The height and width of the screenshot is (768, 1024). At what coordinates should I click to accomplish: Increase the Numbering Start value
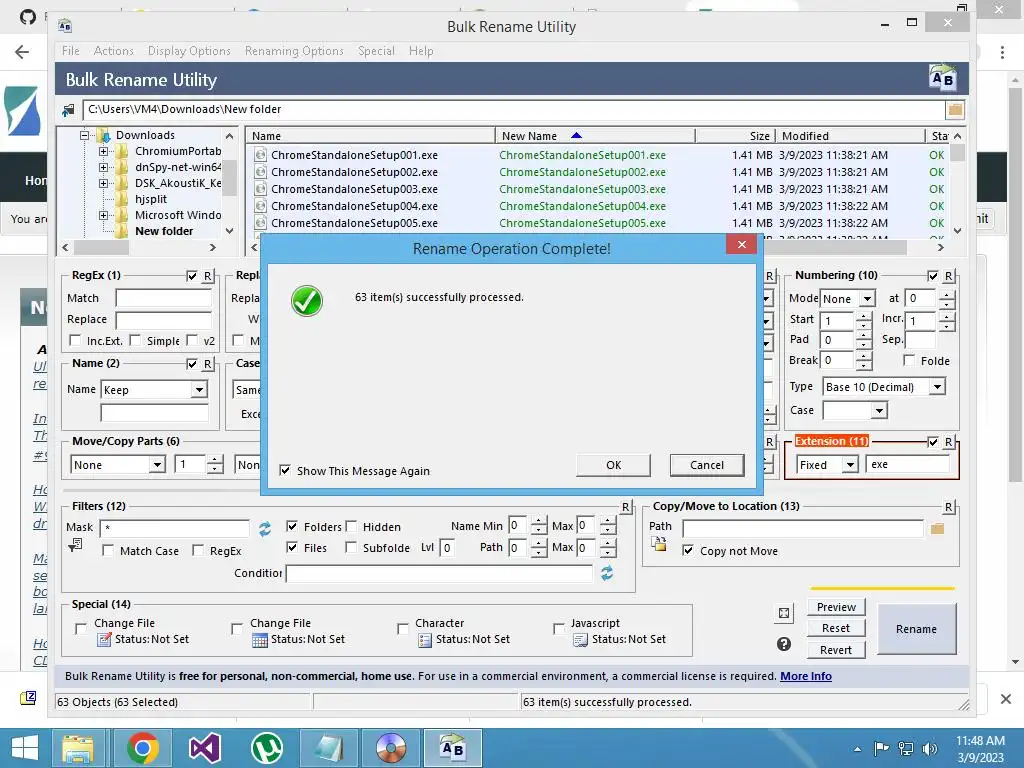coord(863,316)
